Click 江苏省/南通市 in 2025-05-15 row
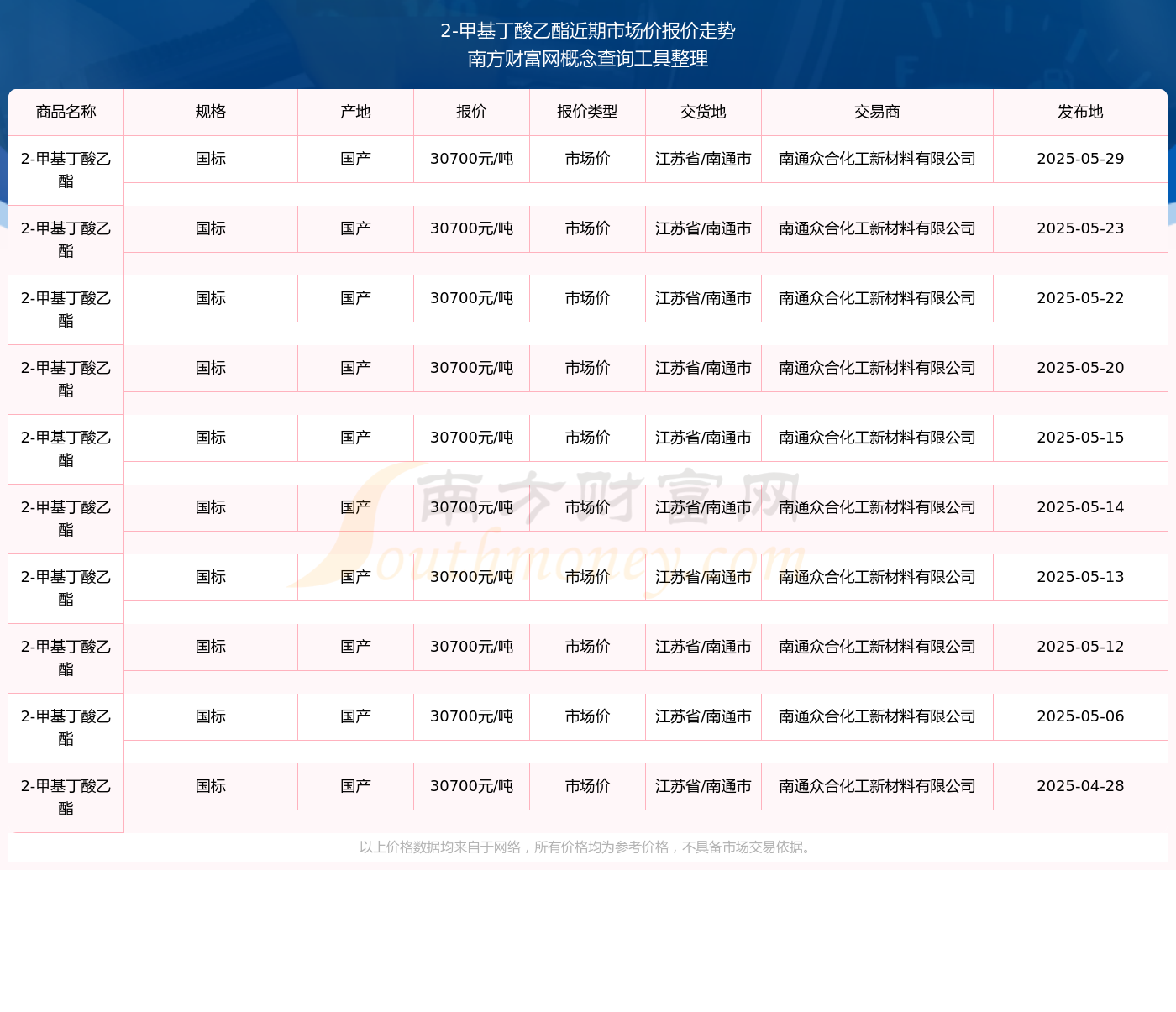The image size is (1176, 1012). [x=704, y=438]
